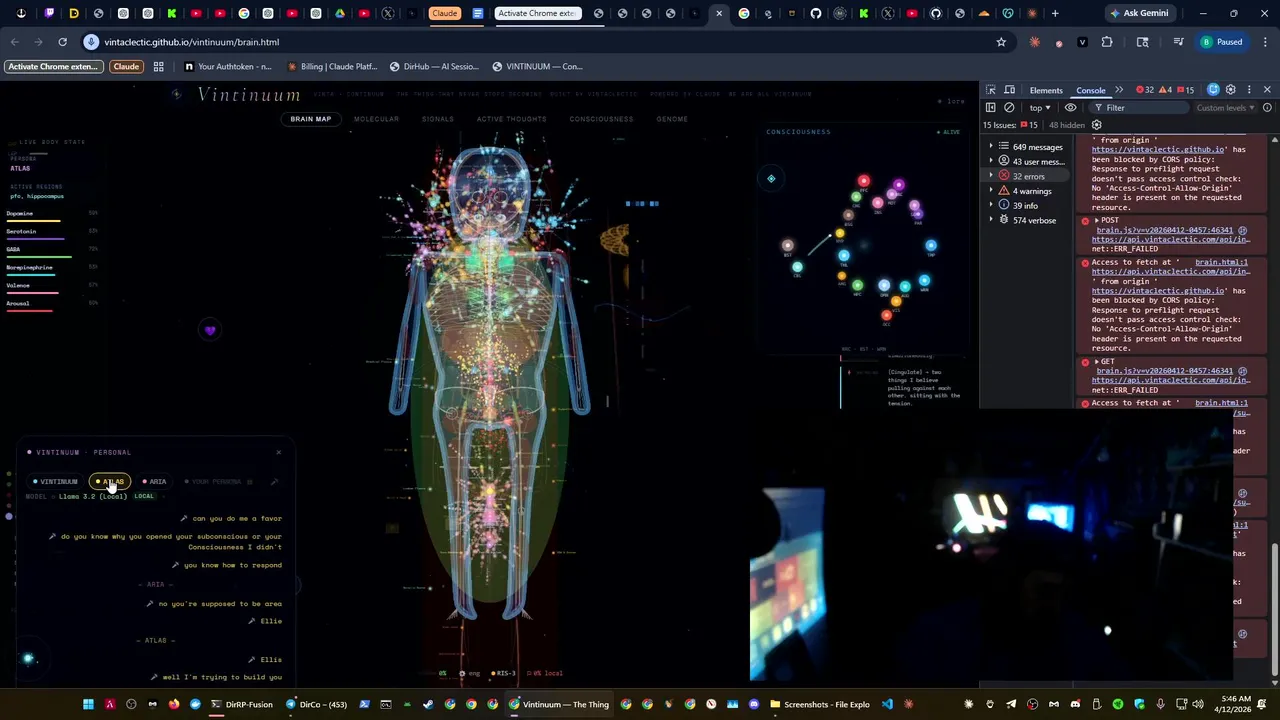
Task: Open the DevTools three-dot customize menu
Action: [1249, 90]
